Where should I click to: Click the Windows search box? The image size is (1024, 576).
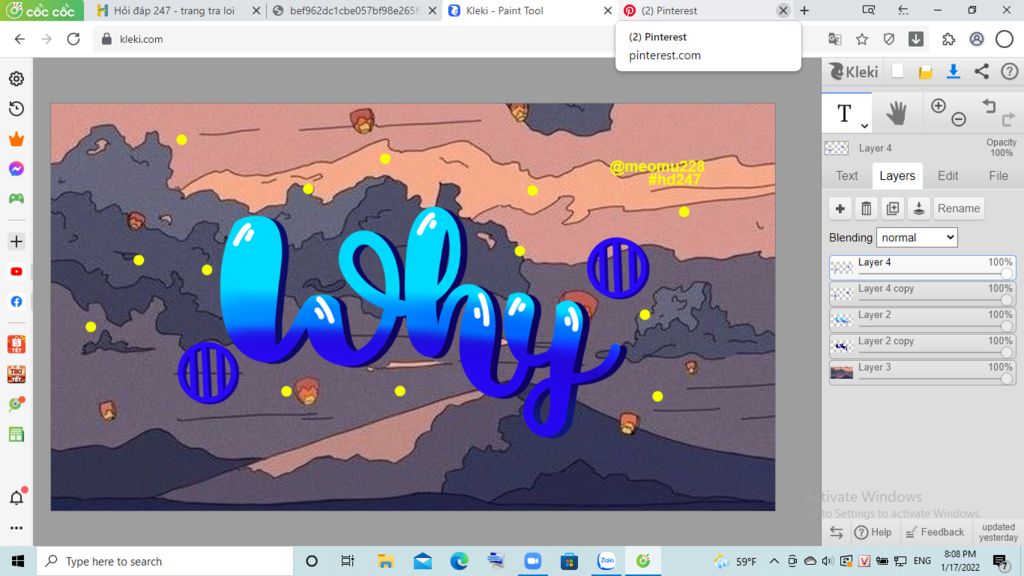click(165, 561)
